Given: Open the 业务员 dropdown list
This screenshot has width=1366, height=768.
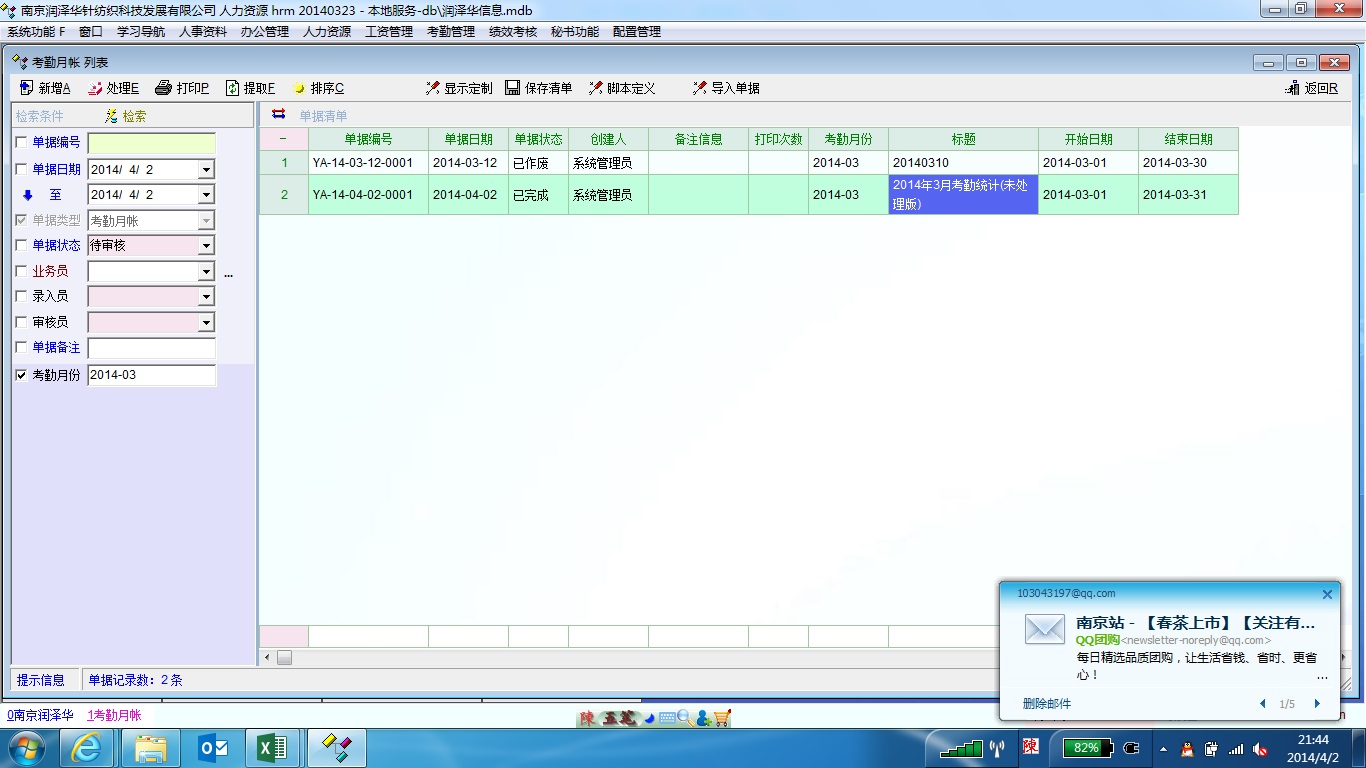Looking at the screenshot, I should [x=206, y=272].
